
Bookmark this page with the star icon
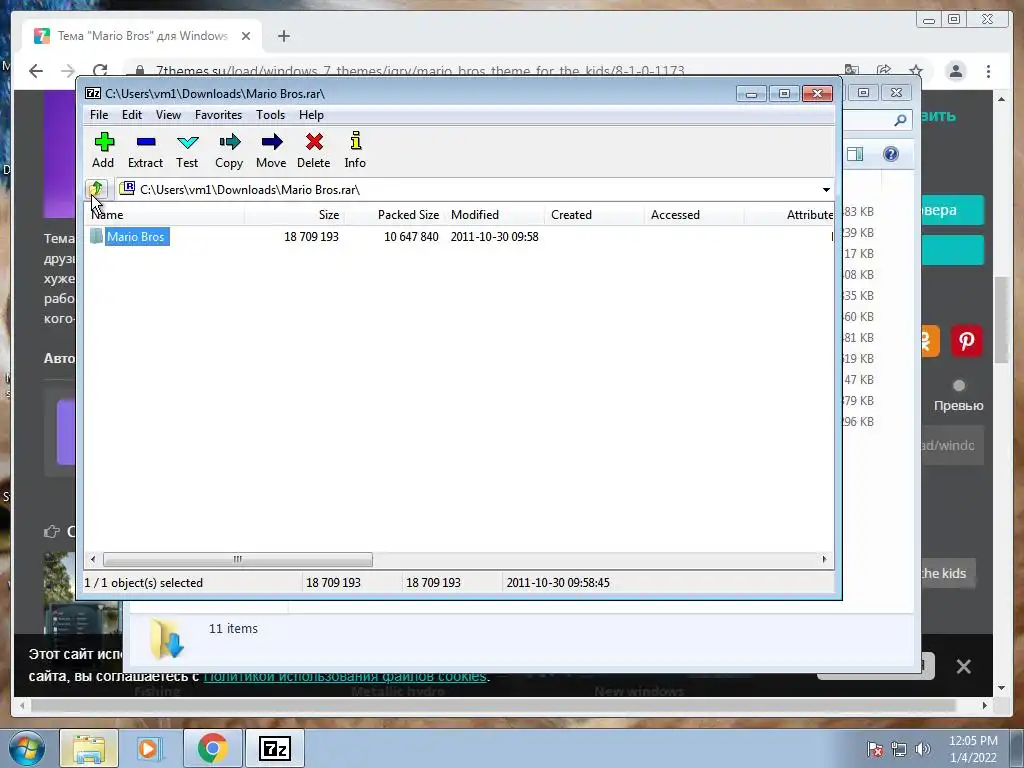(x=916, y=71)
